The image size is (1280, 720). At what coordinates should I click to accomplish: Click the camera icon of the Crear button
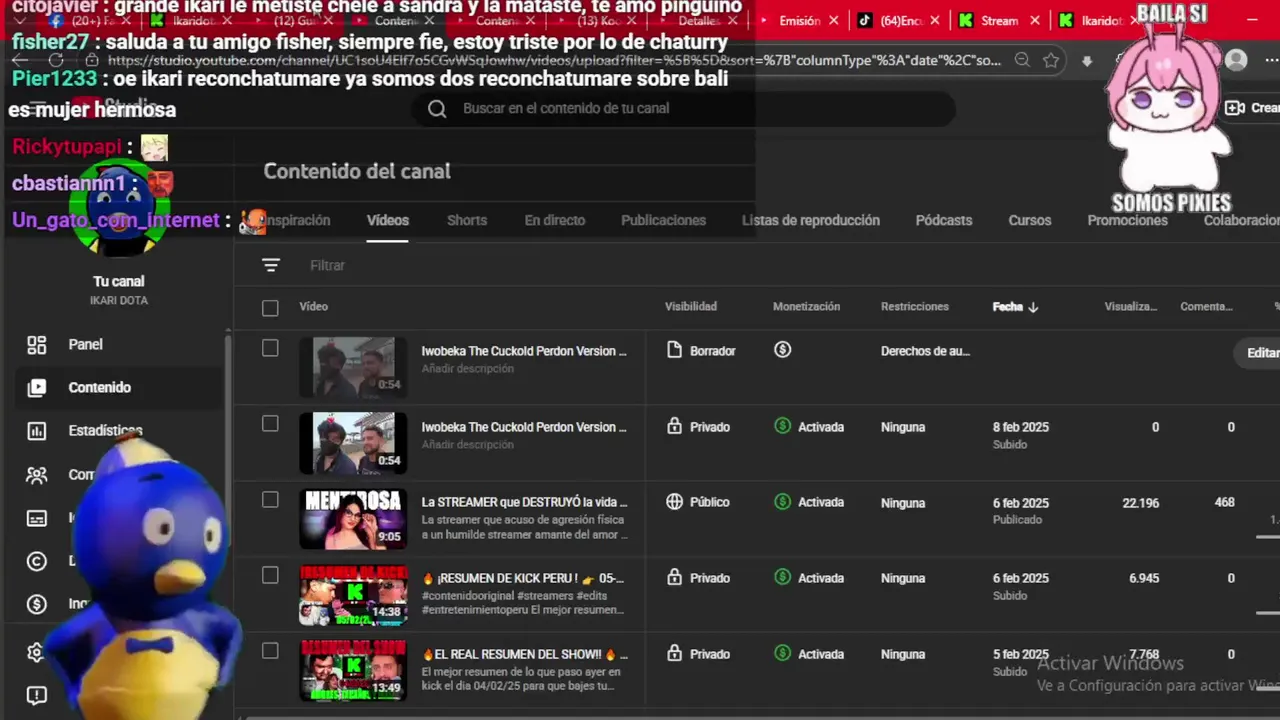tap(1235, 108)
